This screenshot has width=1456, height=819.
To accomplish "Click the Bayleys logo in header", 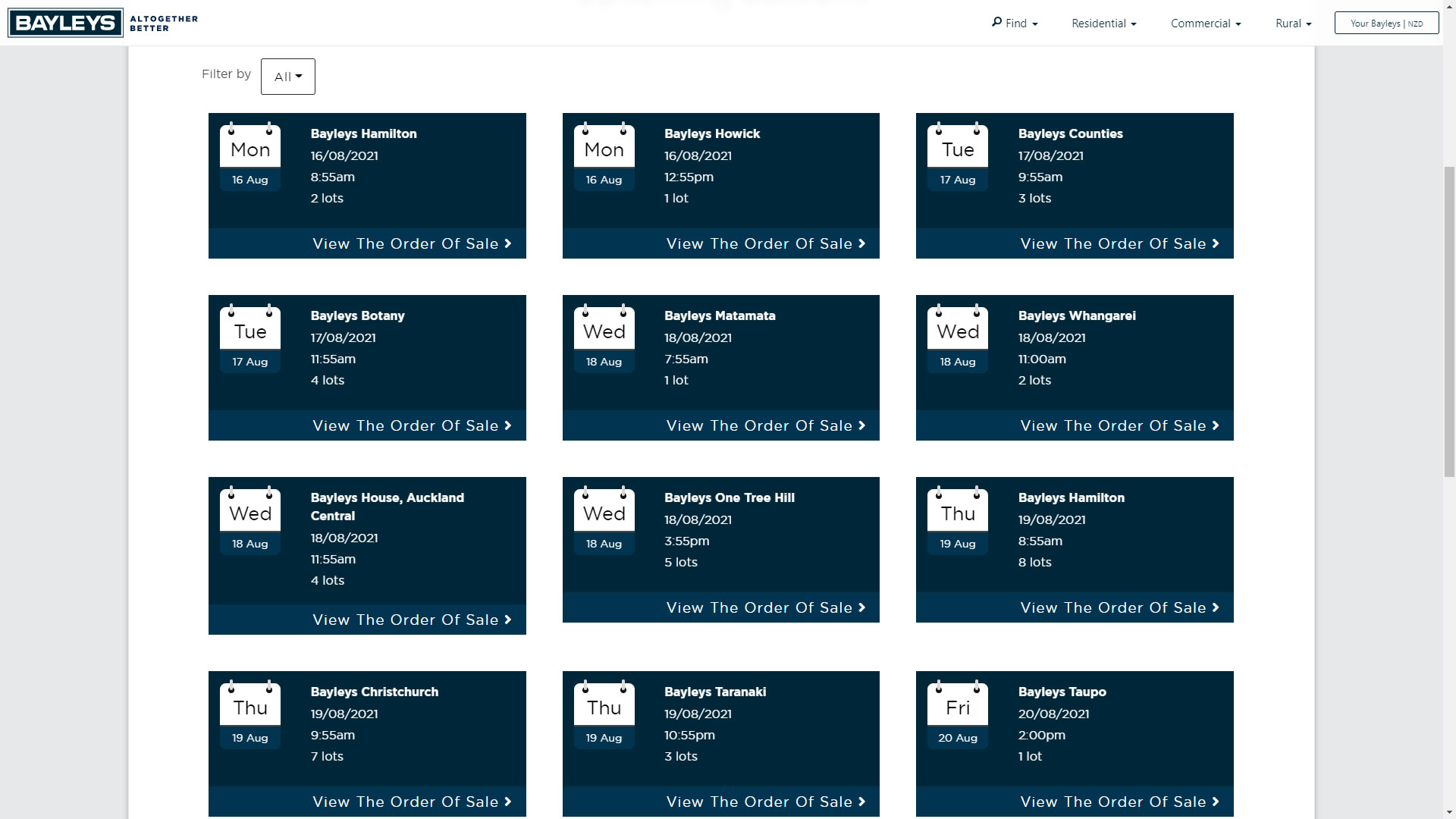I will [65, 23].
